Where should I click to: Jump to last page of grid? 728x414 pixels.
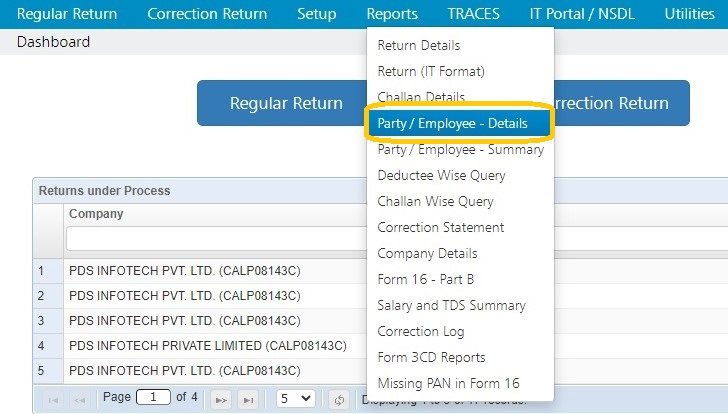click(x=249, y=398)
